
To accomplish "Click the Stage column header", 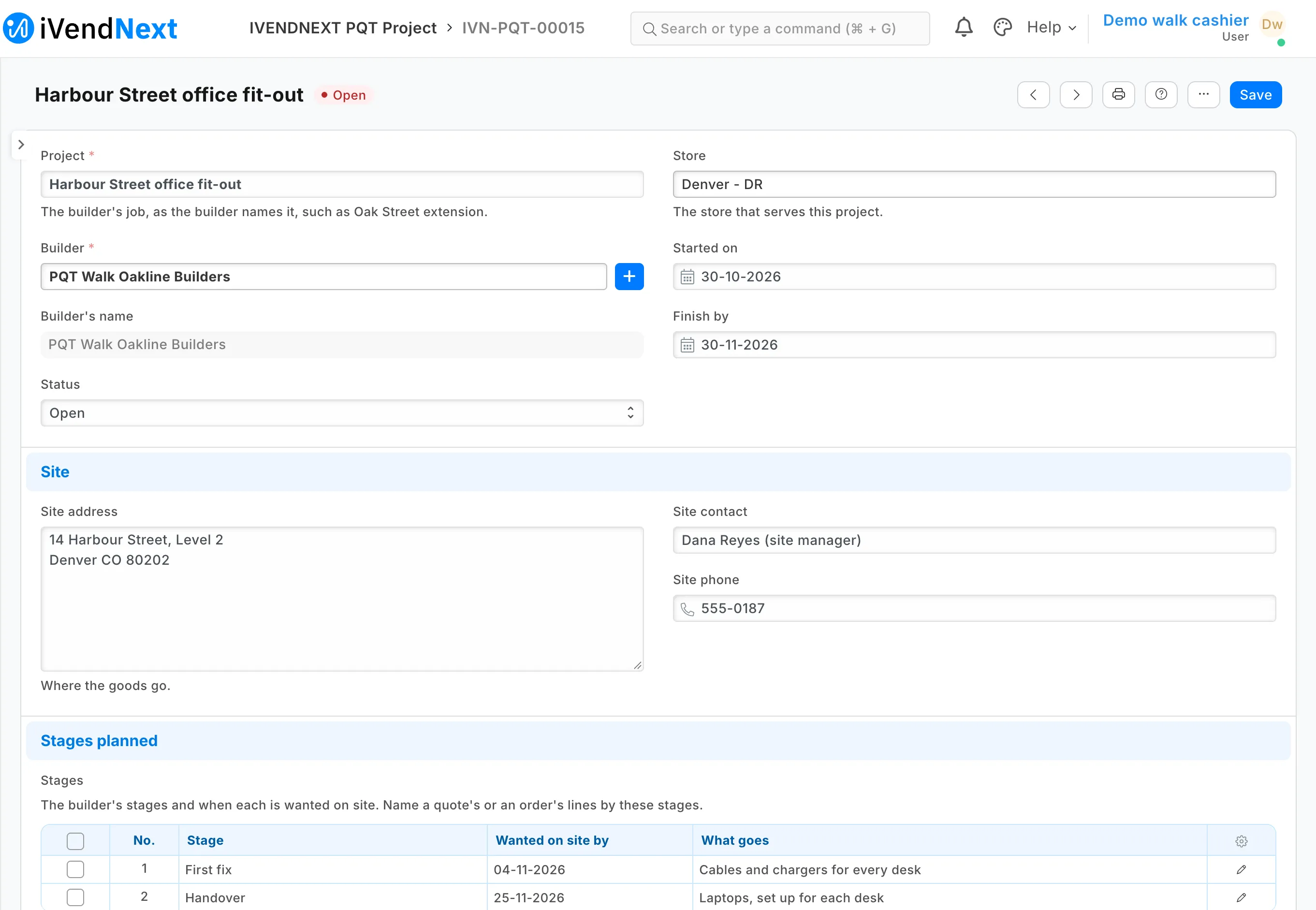I will pyautogui.click(x=333, y=840).
